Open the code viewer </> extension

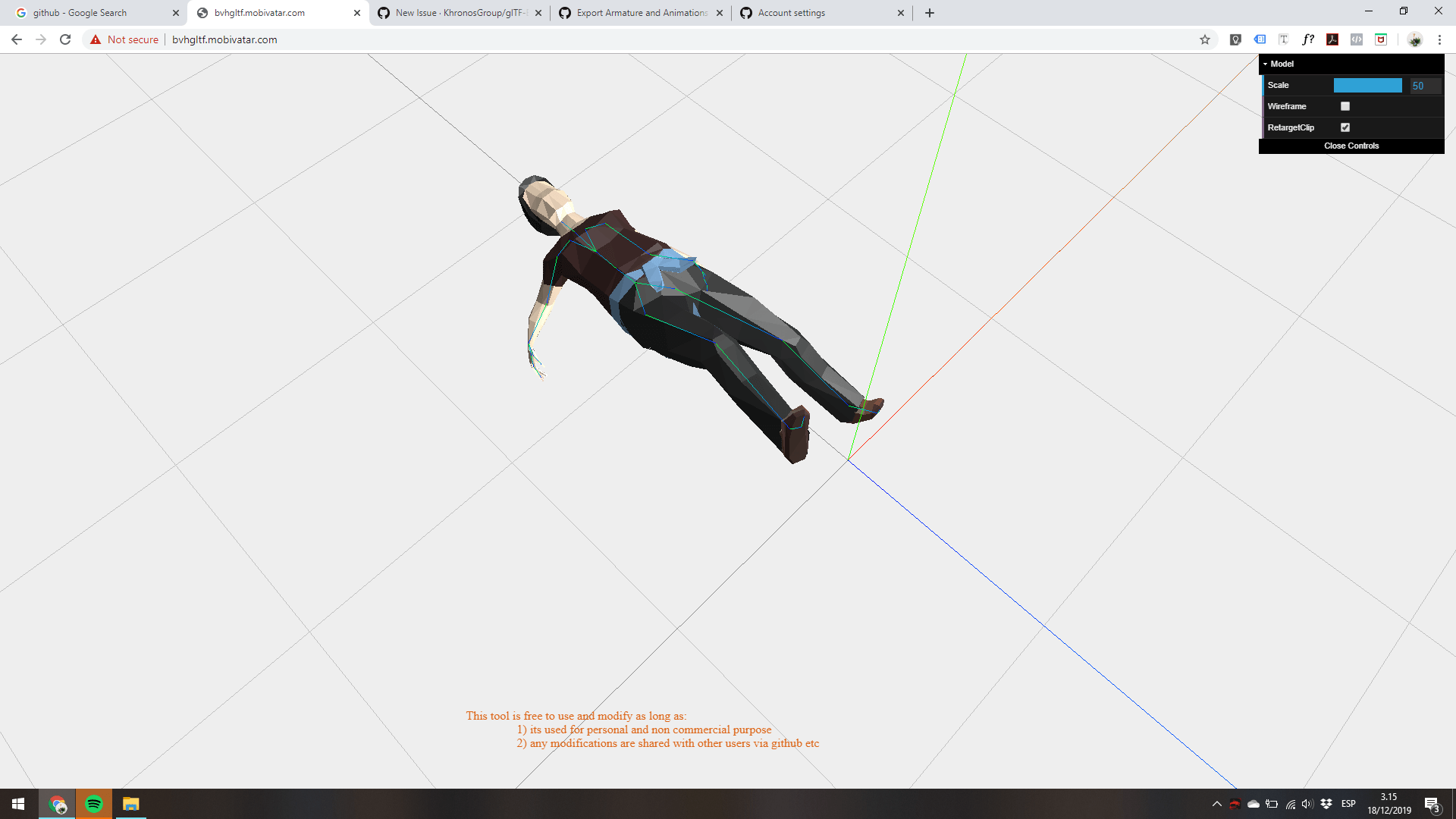tap(1357, 39)
